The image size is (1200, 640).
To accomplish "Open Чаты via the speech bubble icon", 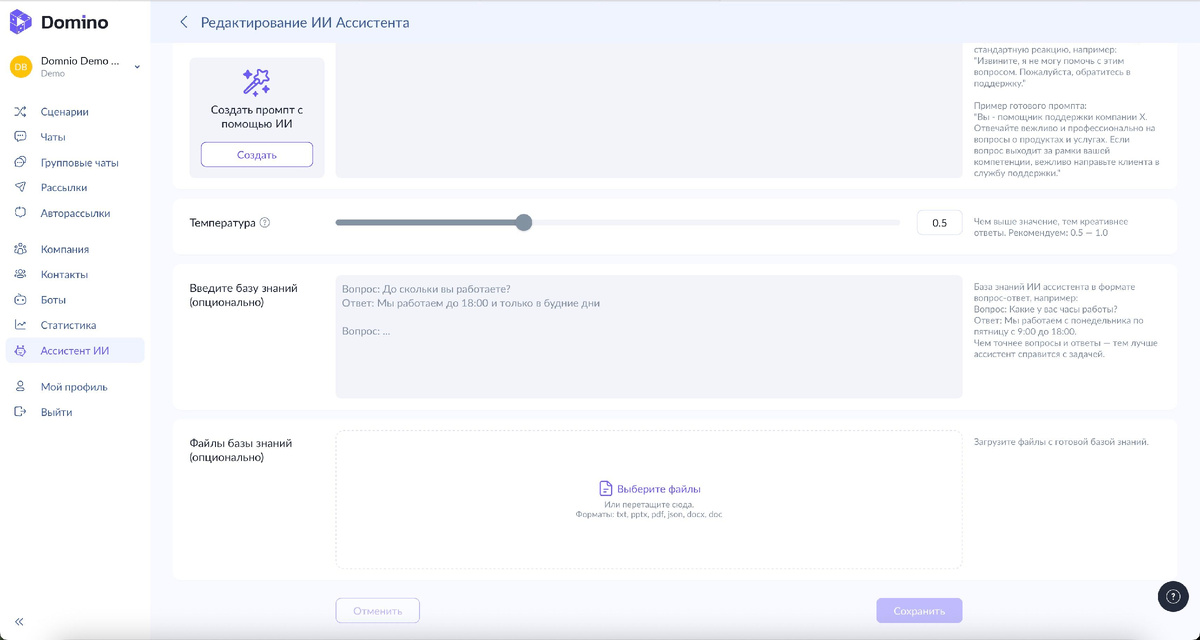I will click(x=22, y=136).
